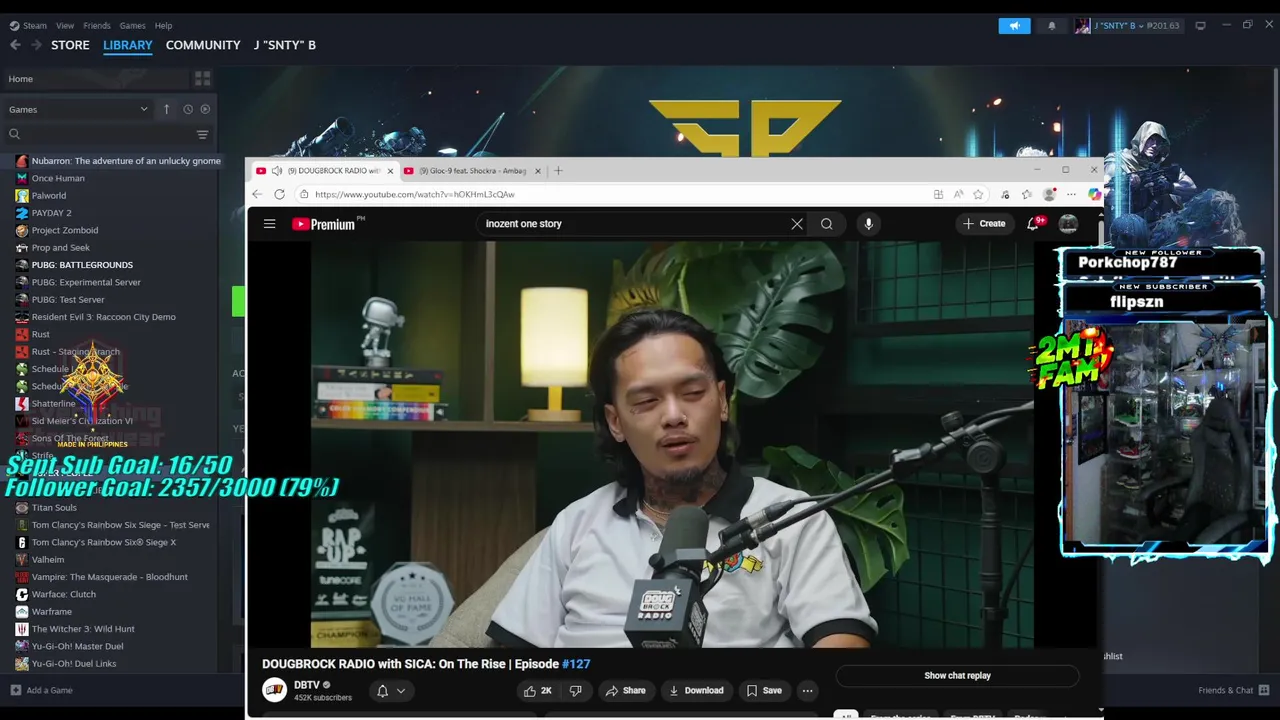Sort Steam library games by recent activity
Viewport: 1280px width, 720px height.
coord(187,109)
